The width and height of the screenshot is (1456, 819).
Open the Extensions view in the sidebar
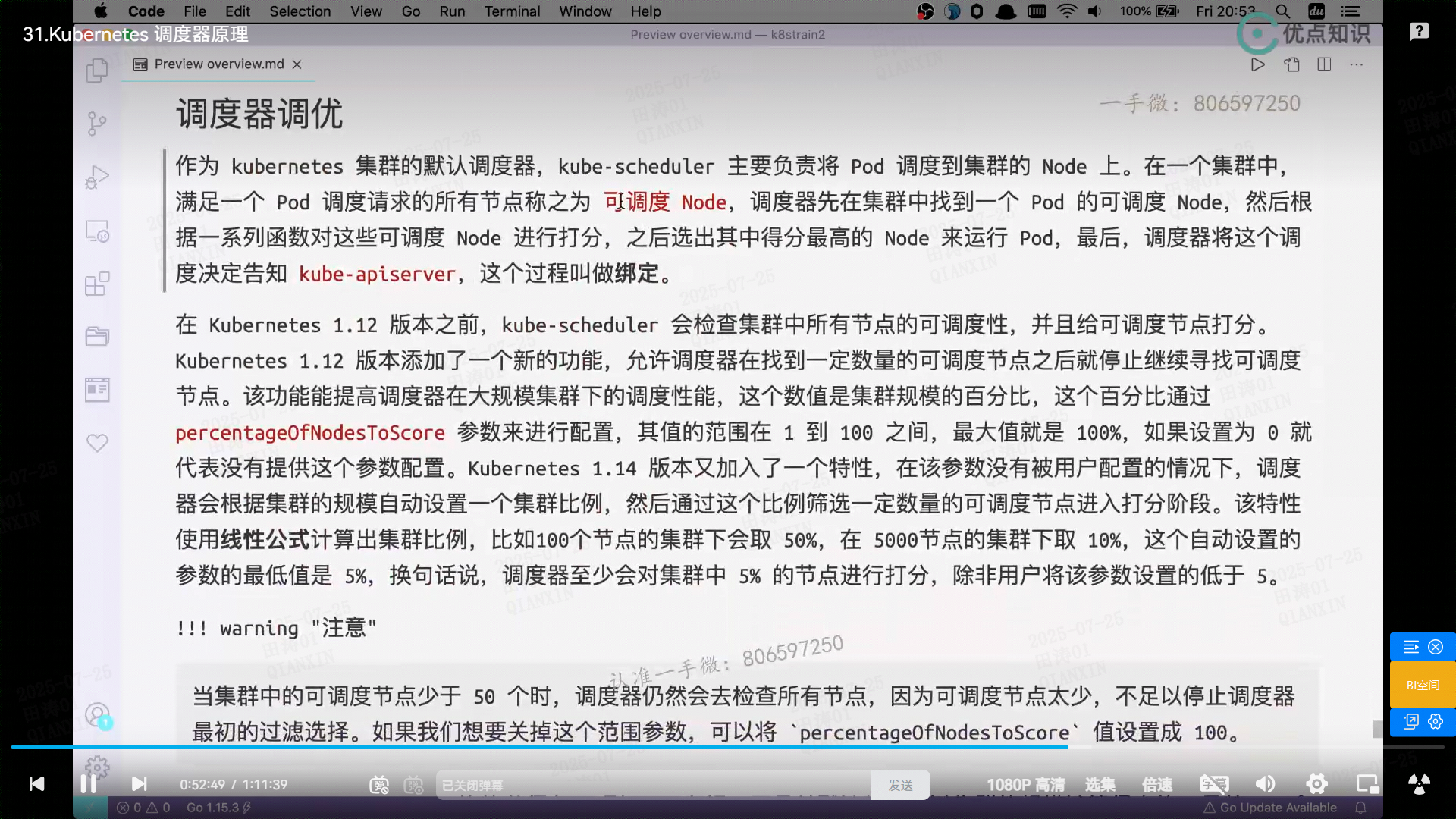coord(97,284)
